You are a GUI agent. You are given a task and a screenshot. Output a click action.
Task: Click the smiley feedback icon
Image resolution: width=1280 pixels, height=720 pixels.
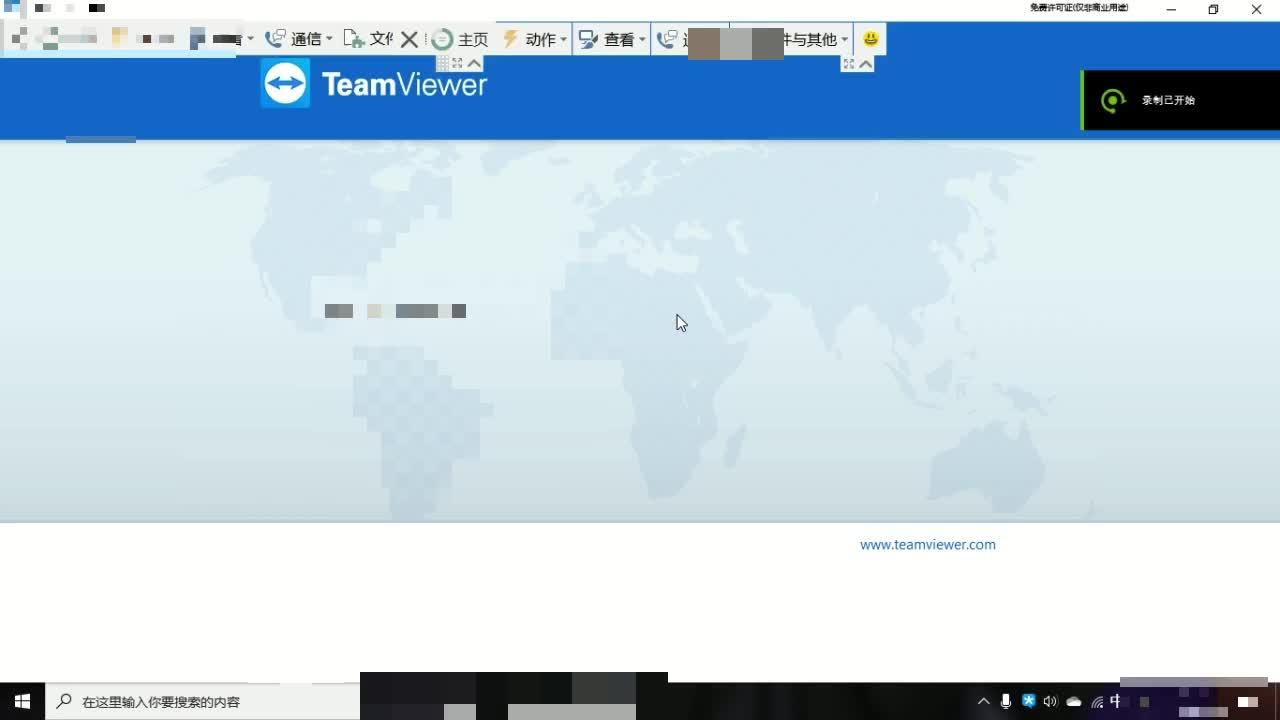871,39
